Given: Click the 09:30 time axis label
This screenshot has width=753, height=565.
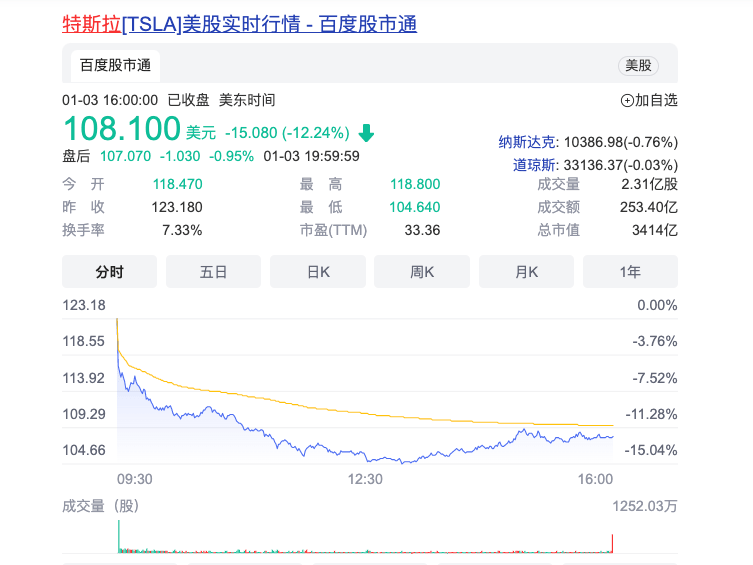Looking at the screenshot, I should 135,479.
